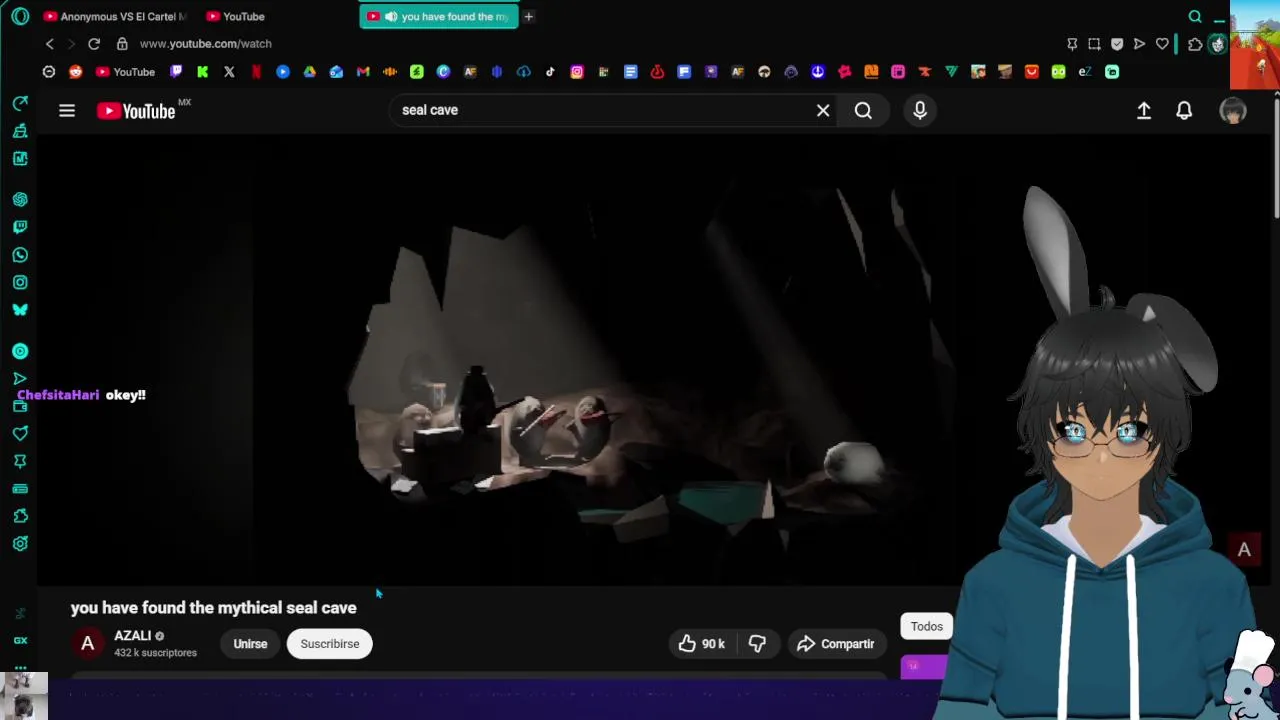Open Instagram in Opera sidebar
1280x720 pixels.
(20, 282)
